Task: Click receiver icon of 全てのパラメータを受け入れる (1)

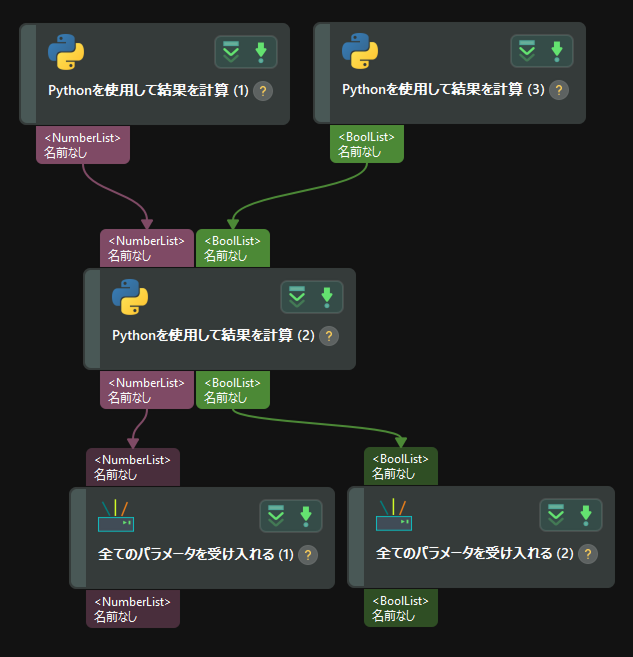Action: pos(116,516)
